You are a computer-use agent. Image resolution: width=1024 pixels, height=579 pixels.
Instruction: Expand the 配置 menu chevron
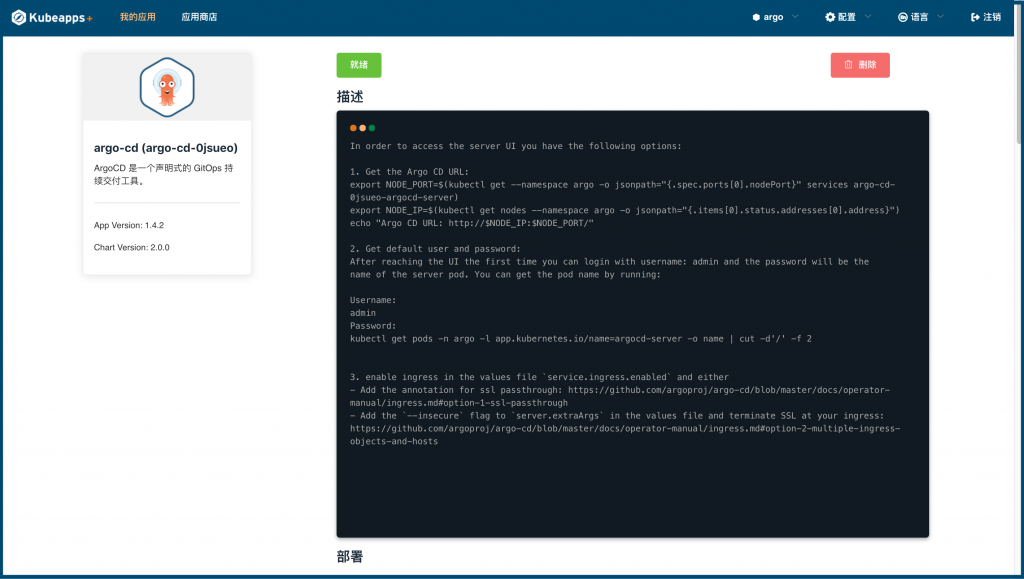coord(868,16)
